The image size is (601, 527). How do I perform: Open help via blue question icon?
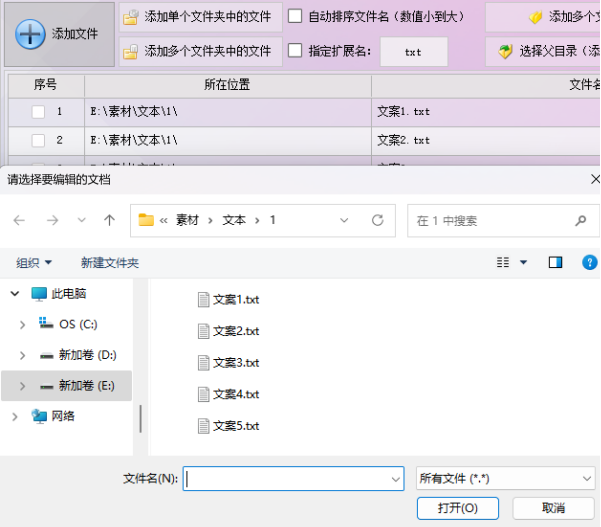[x=590, y=263]
